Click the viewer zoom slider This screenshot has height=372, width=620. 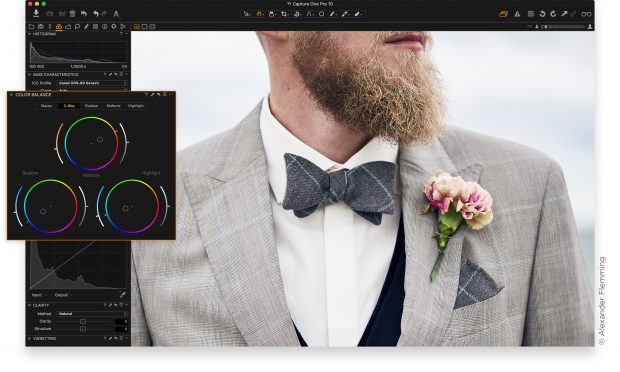pyautogui.click(x=563, y=26)
